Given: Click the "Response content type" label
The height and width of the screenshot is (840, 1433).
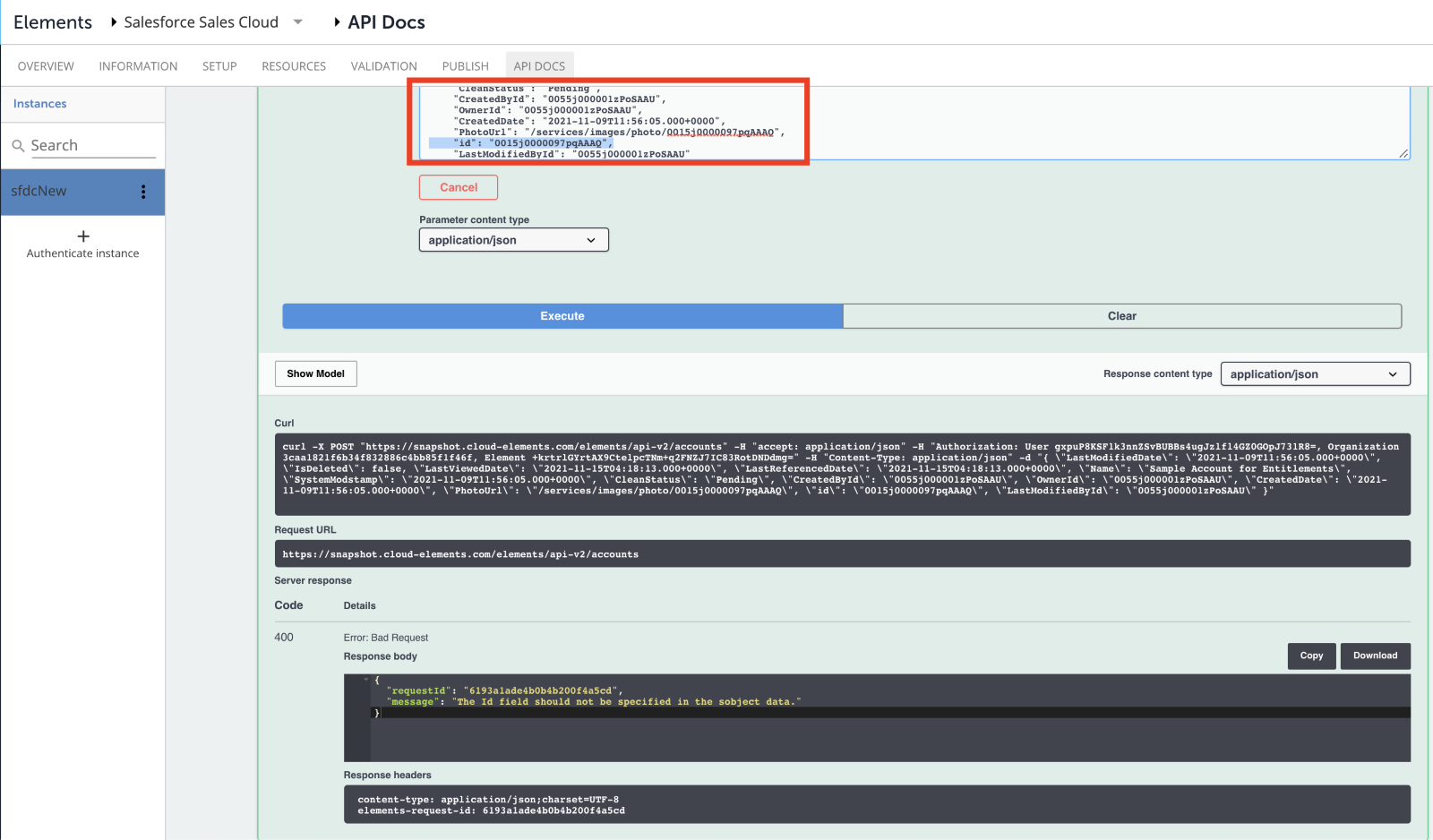Looking at the screenshot, I should click(1157, 374).
